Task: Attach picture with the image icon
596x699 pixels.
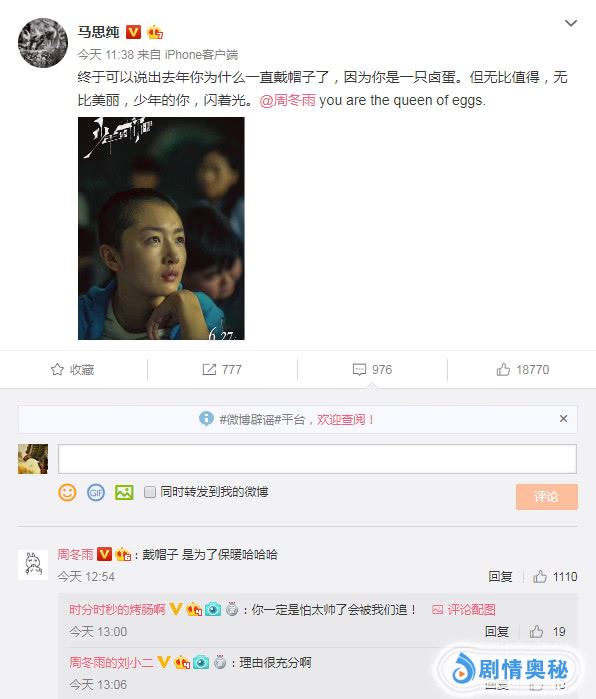Action: pos(124,493)
